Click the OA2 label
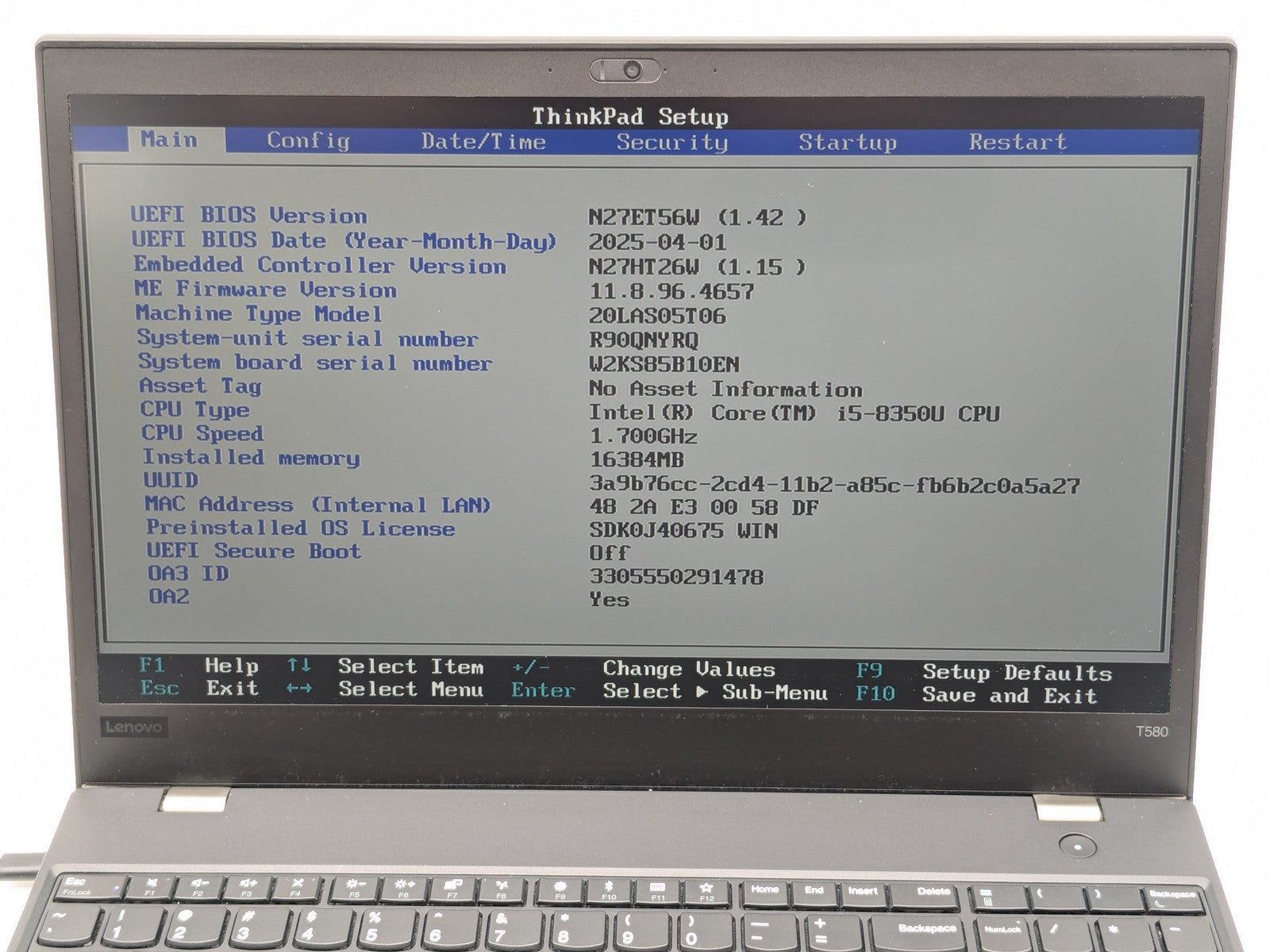Screen dimensions: 1270x952 pyautogui.click(x=169, y=596)
